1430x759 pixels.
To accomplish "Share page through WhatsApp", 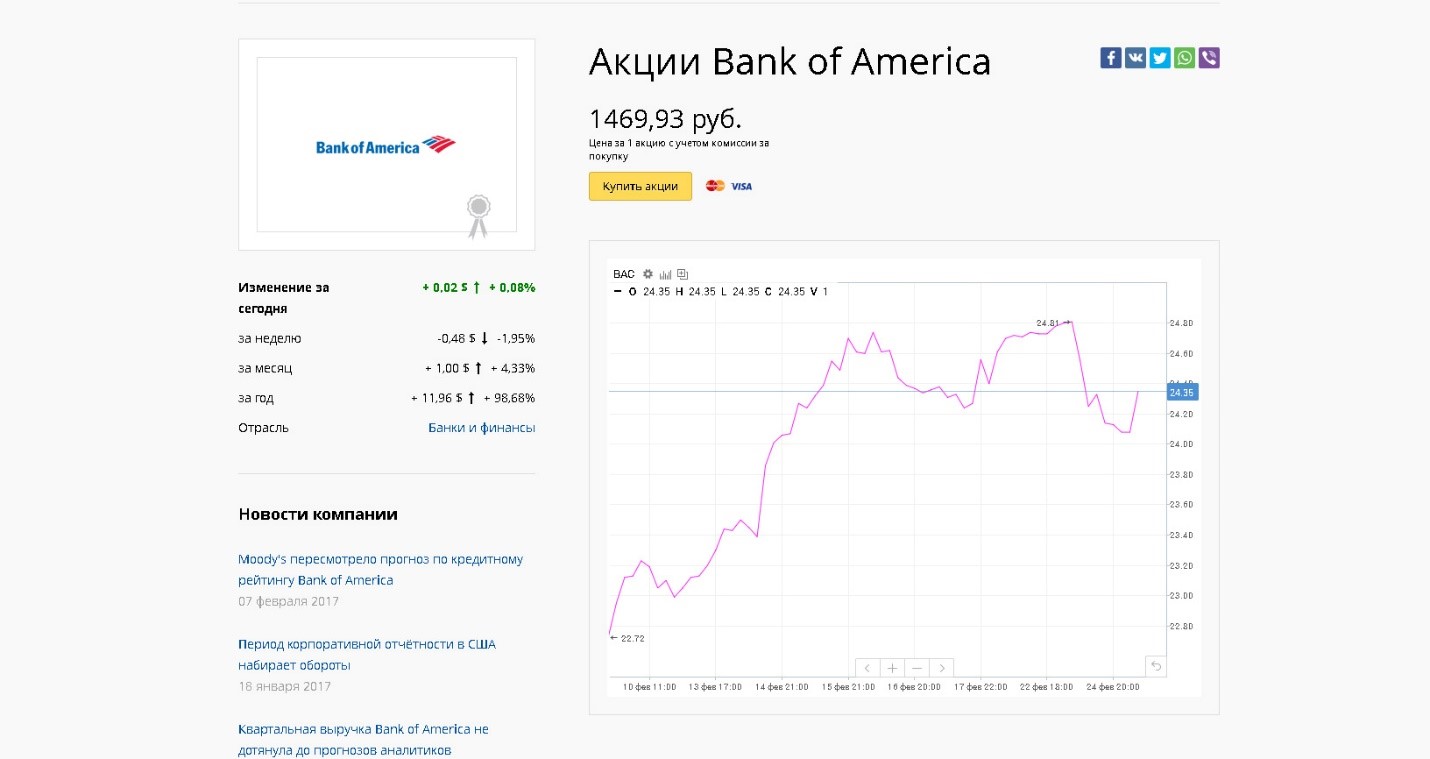I will (1184, 58).
